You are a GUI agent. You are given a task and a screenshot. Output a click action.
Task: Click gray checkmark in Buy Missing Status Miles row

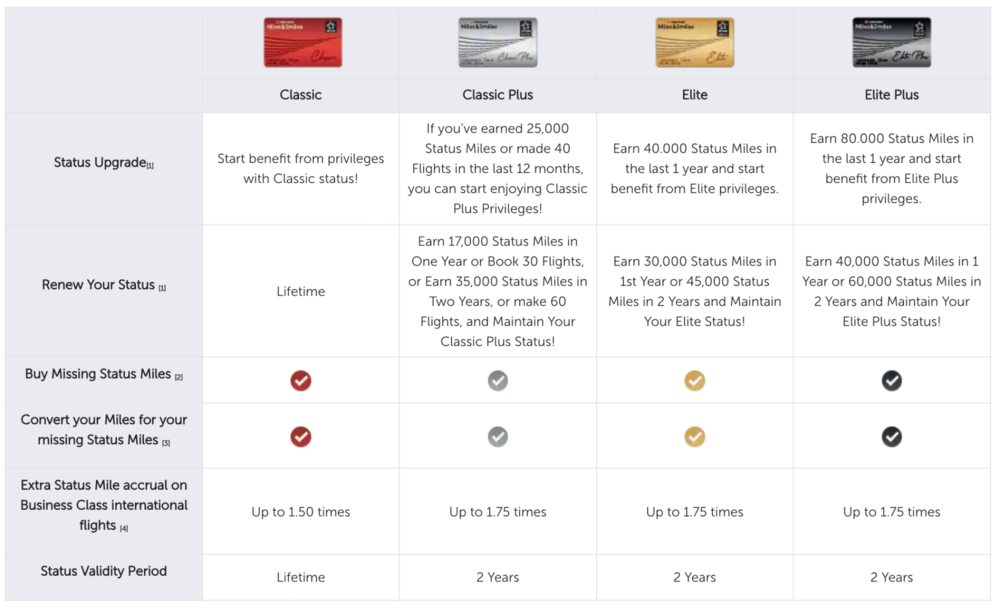tap(497, 380)
